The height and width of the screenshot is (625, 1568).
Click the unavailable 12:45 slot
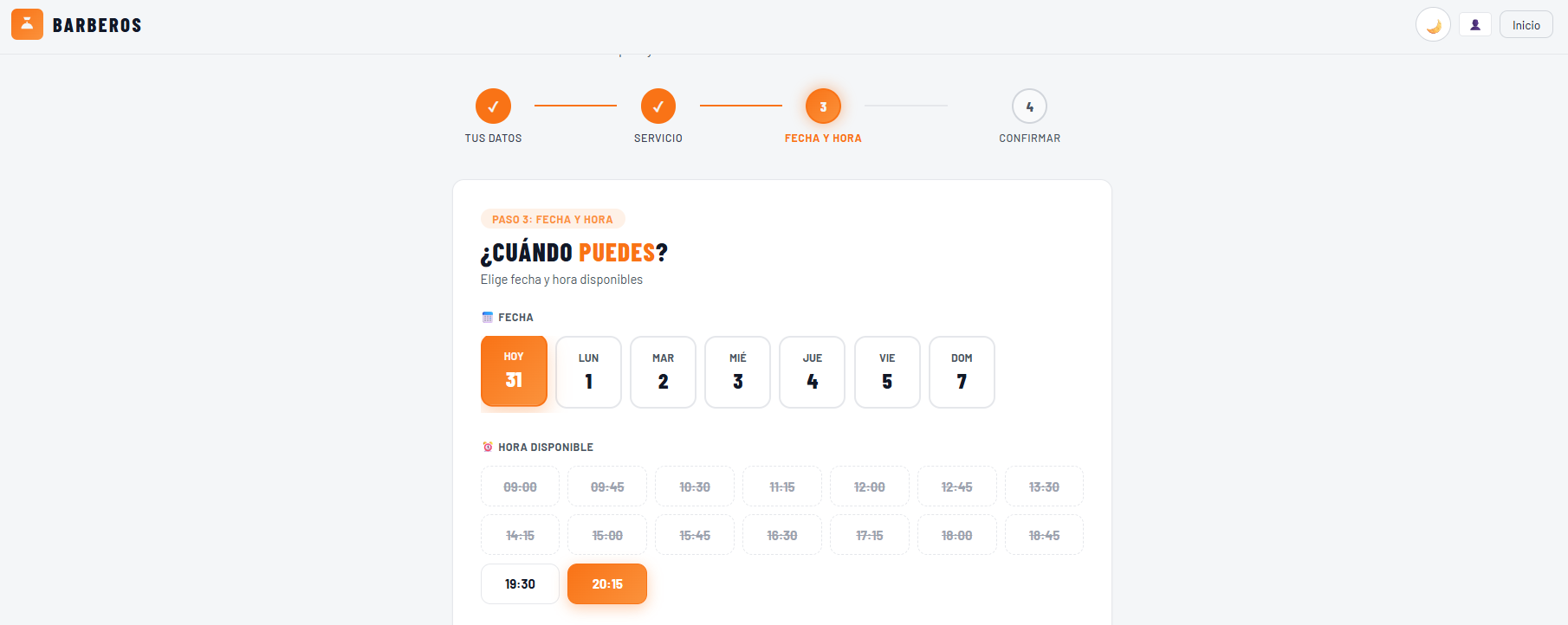[x=957, y=486]
